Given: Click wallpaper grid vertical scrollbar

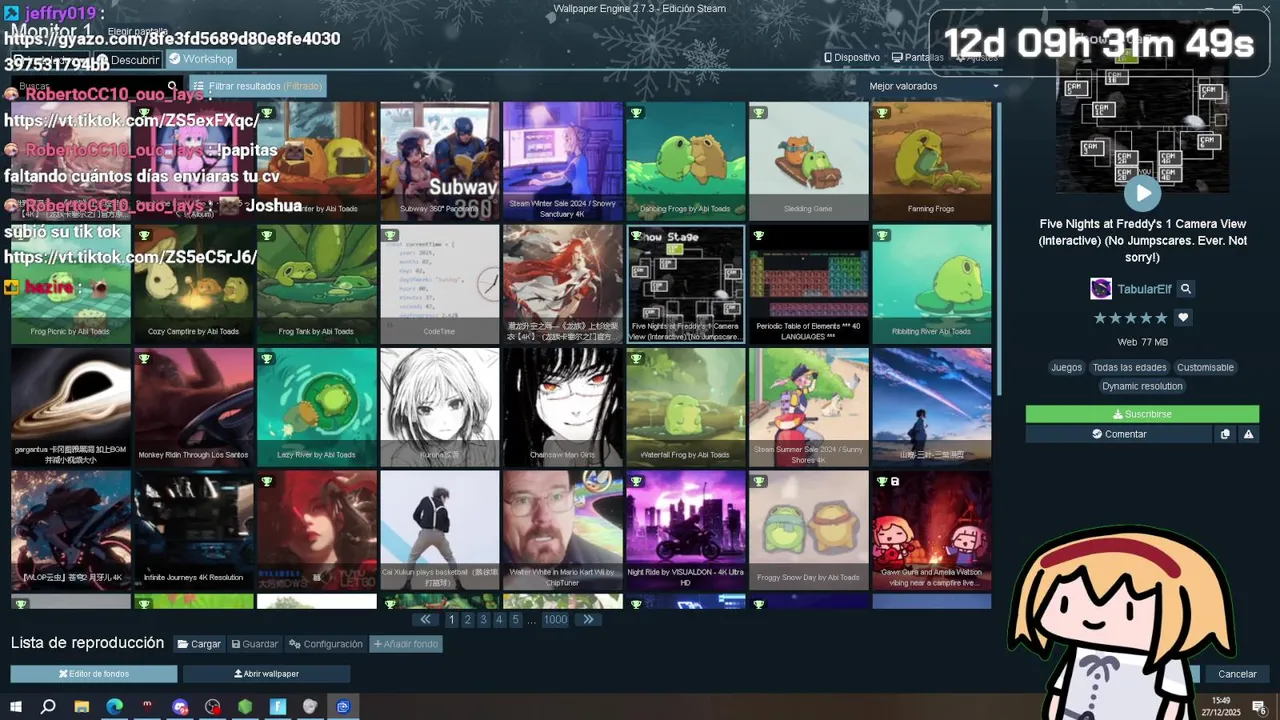Looking at the screenshot, I should coord(997,250).
